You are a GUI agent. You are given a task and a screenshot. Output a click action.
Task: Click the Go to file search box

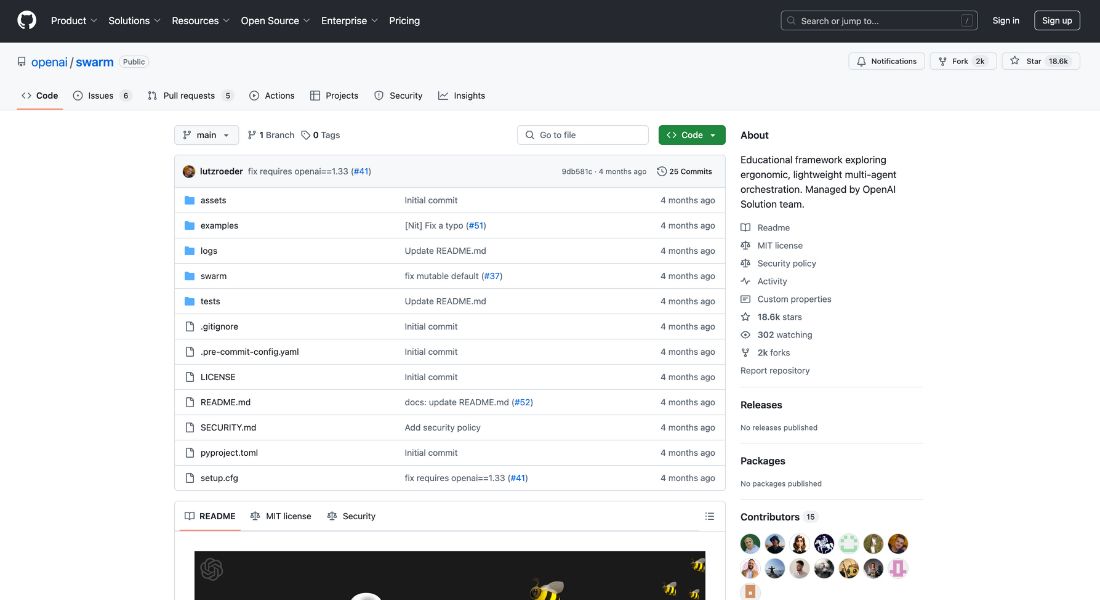pos(584,134)
